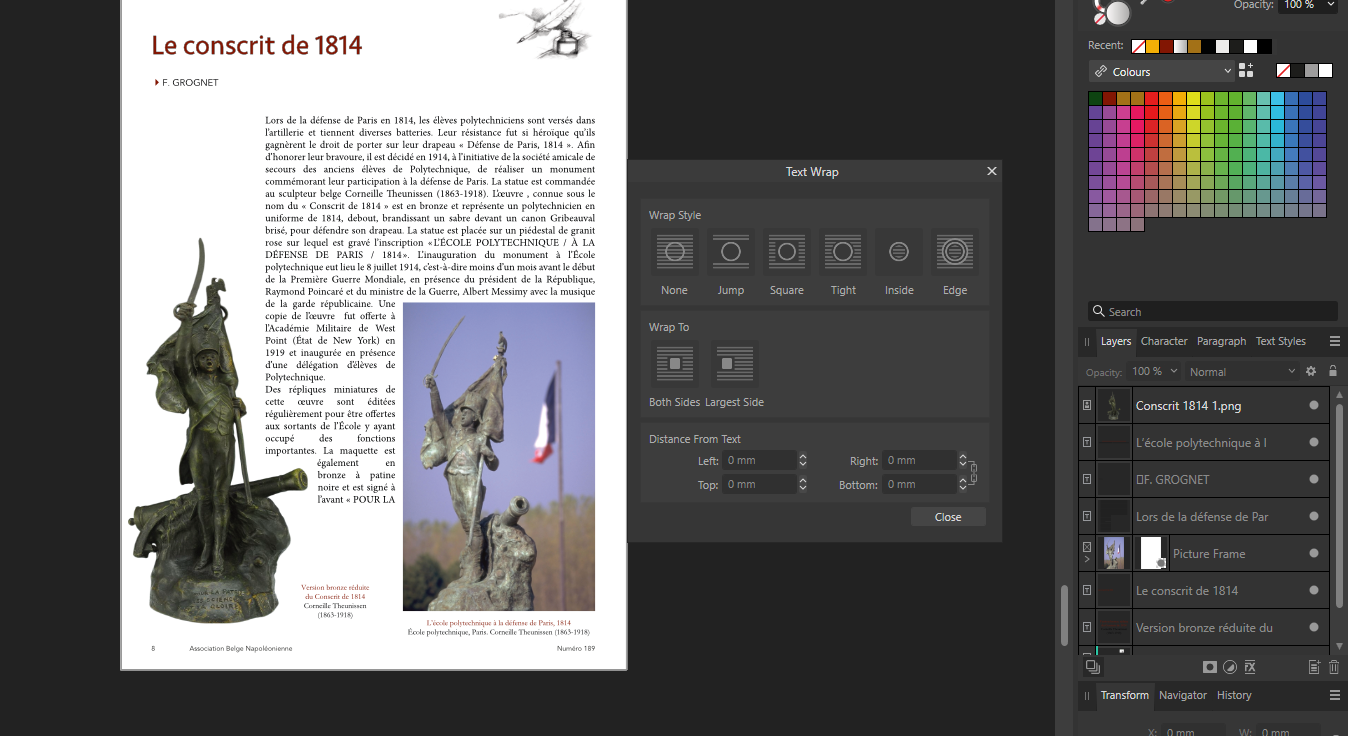The height and width of the screenshot is (736, 1348).
Task: Switch to the Character tab
Action: click(x=1164, y=341)
